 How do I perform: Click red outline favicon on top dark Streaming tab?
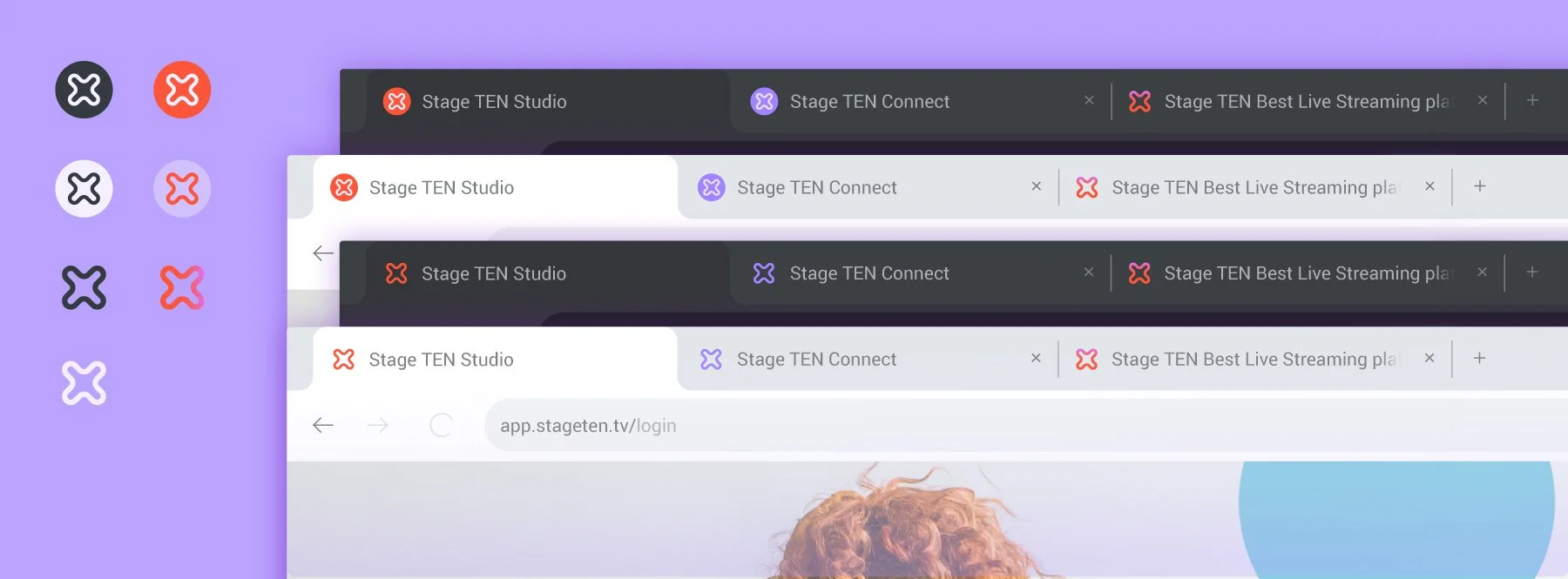1139,101
